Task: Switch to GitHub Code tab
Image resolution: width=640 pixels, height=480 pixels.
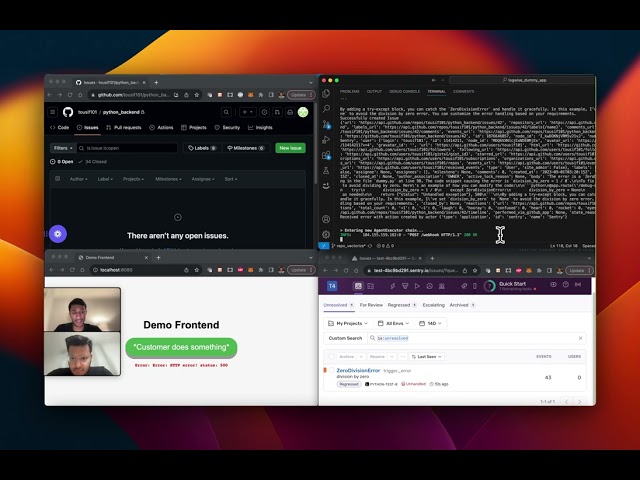Action: tap(60, 127)
